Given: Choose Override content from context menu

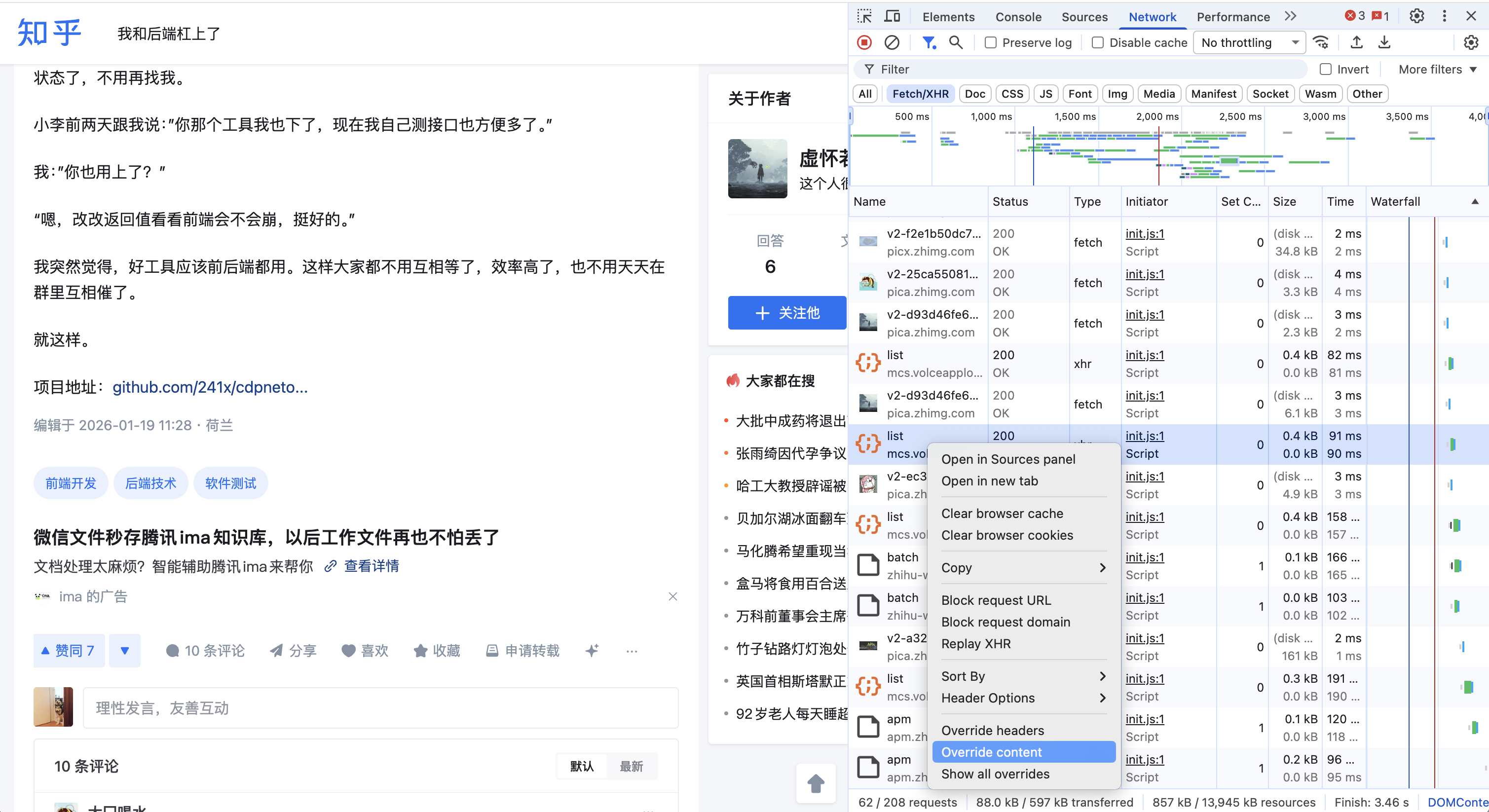Looking at the screenshot, I should click(x=1023, y=752).
